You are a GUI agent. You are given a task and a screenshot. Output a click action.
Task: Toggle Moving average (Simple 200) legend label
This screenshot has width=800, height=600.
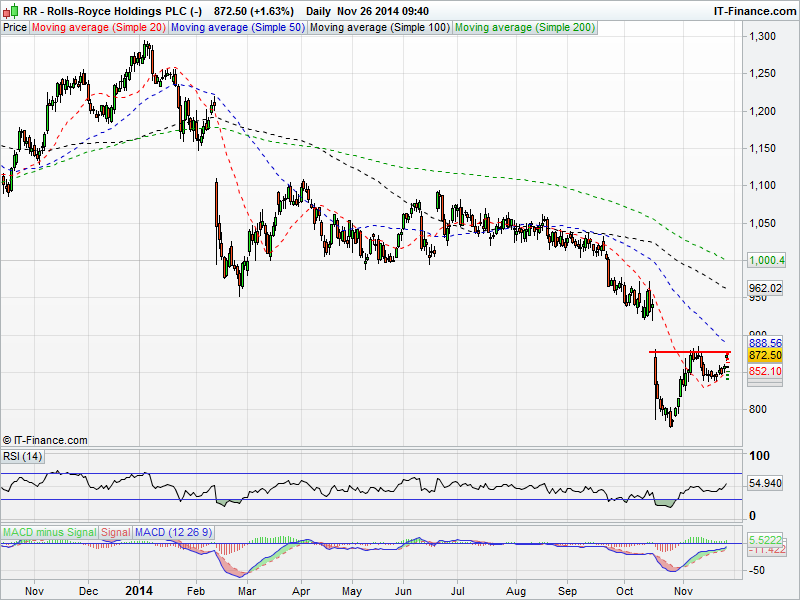pyautogui.click(x=524, y=28)
